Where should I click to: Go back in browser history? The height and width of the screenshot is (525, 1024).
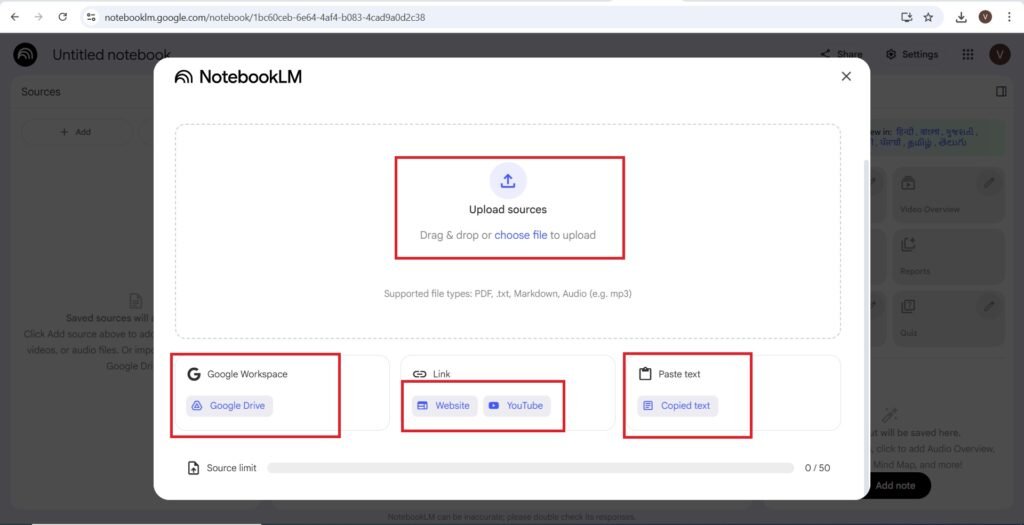[14, 17]
